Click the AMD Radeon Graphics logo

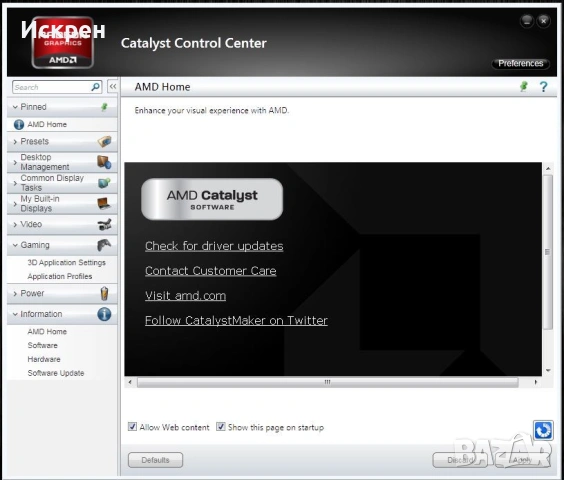(63, 42)
